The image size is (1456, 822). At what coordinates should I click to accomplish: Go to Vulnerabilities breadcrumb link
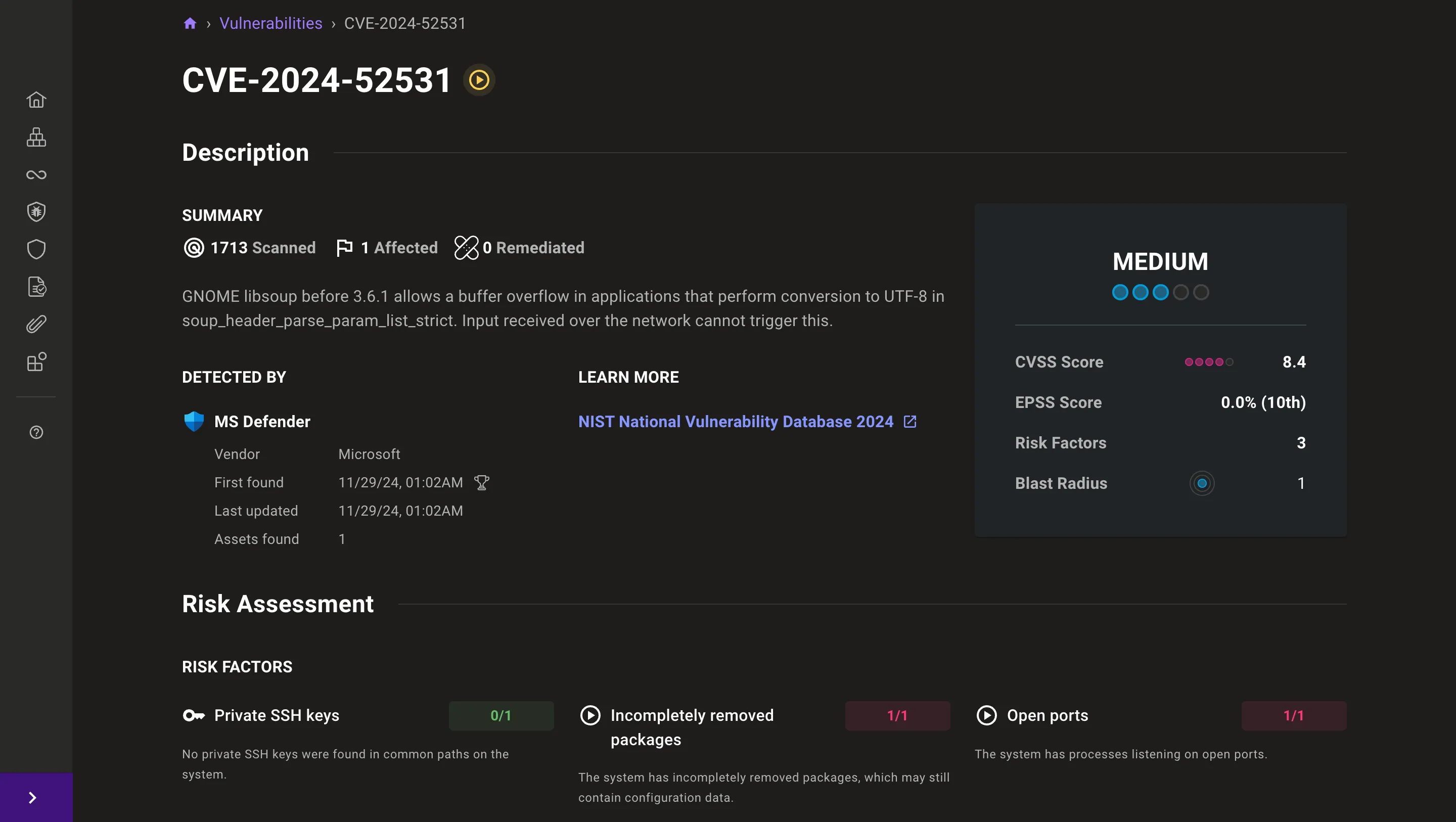pos(271,23)
